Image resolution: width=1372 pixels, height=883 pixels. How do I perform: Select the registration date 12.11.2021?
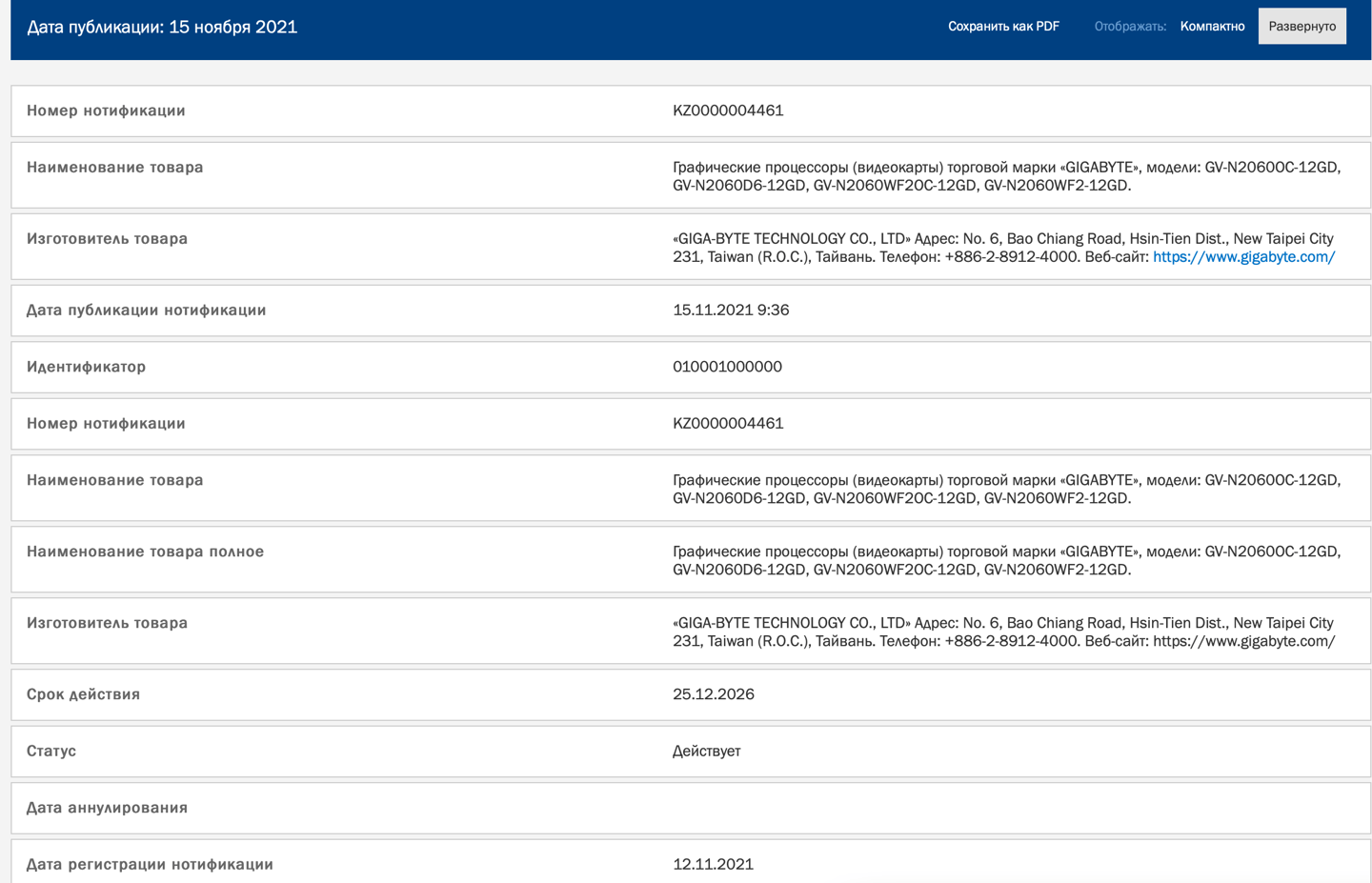[x=713, y=865]
